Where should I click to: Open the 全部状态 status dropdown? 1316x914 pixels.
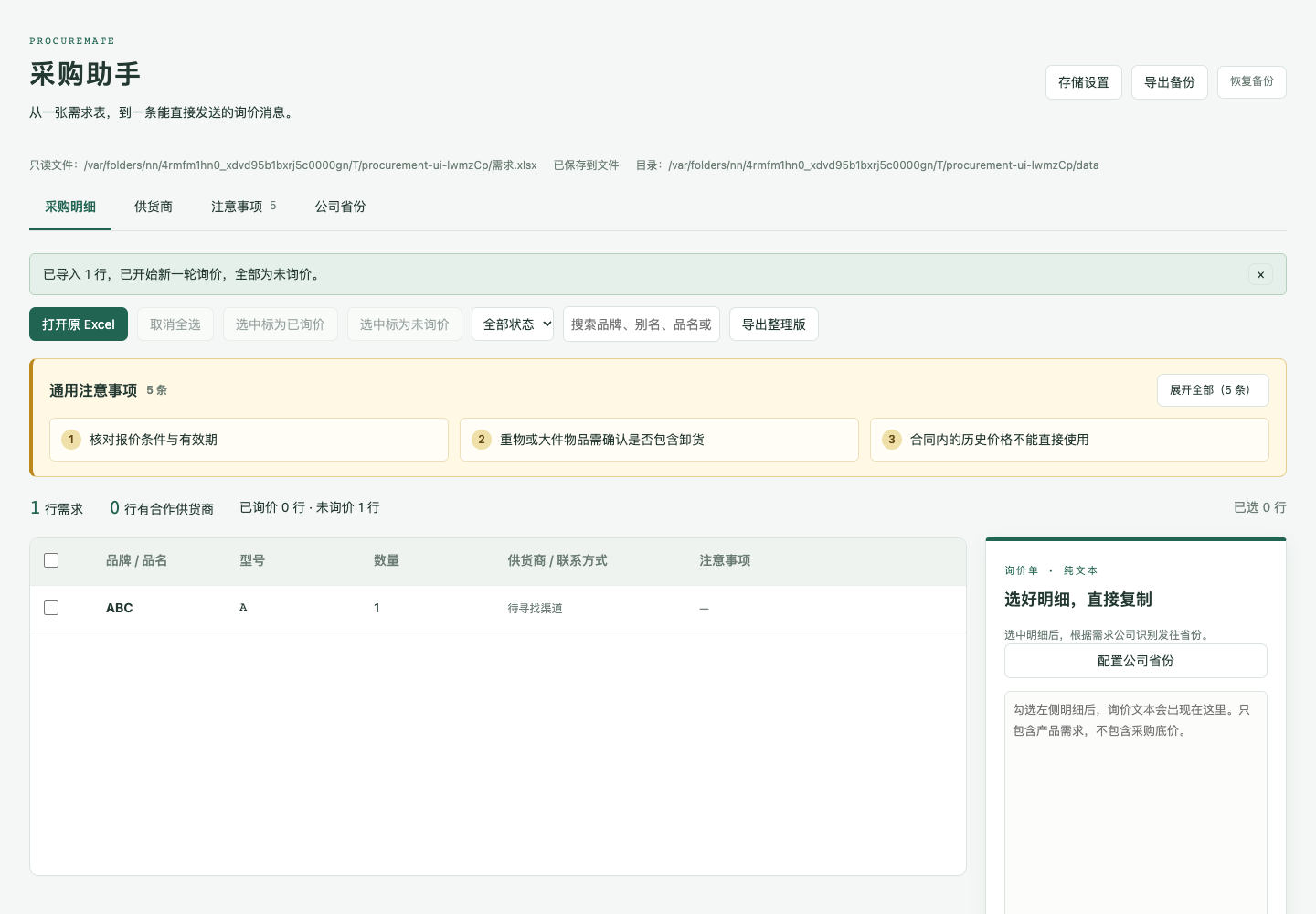[x=513, y=324]
